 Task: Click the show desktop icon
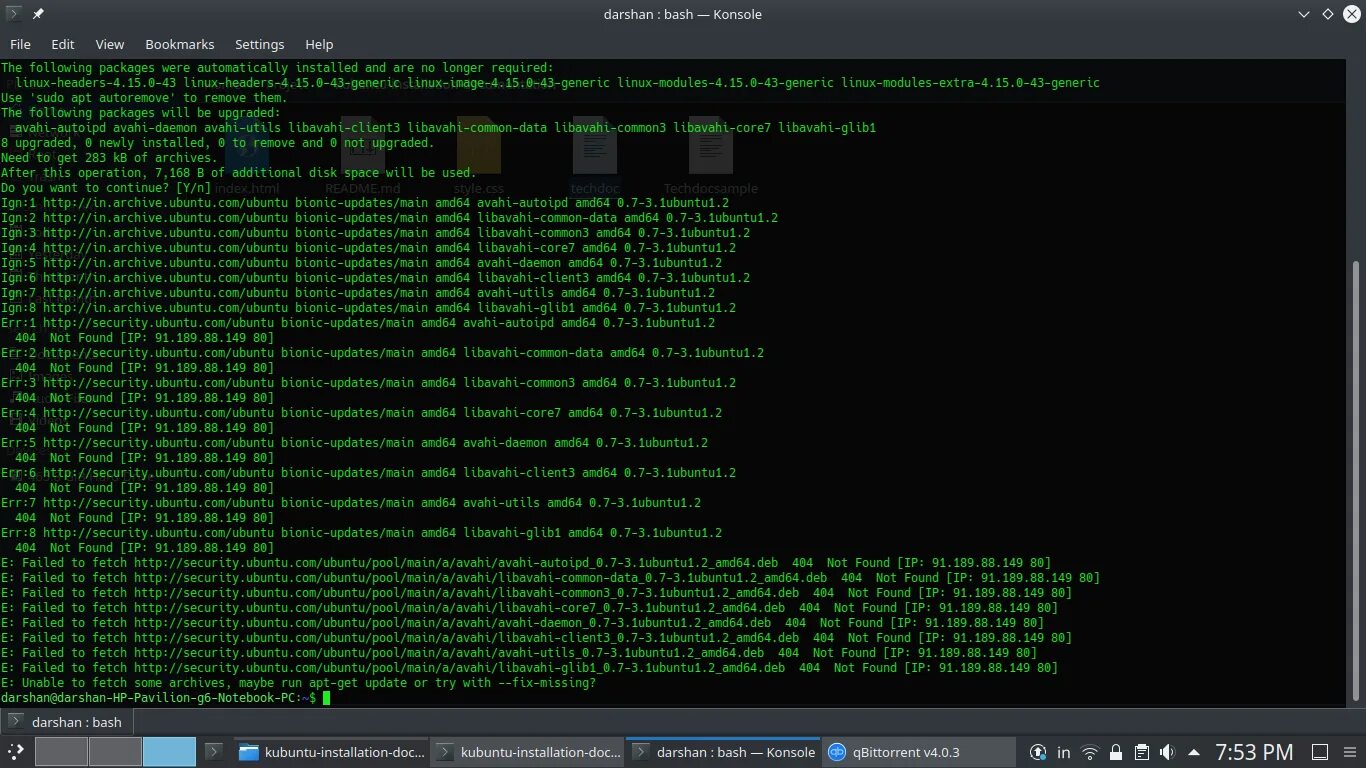coord(1319,752)
